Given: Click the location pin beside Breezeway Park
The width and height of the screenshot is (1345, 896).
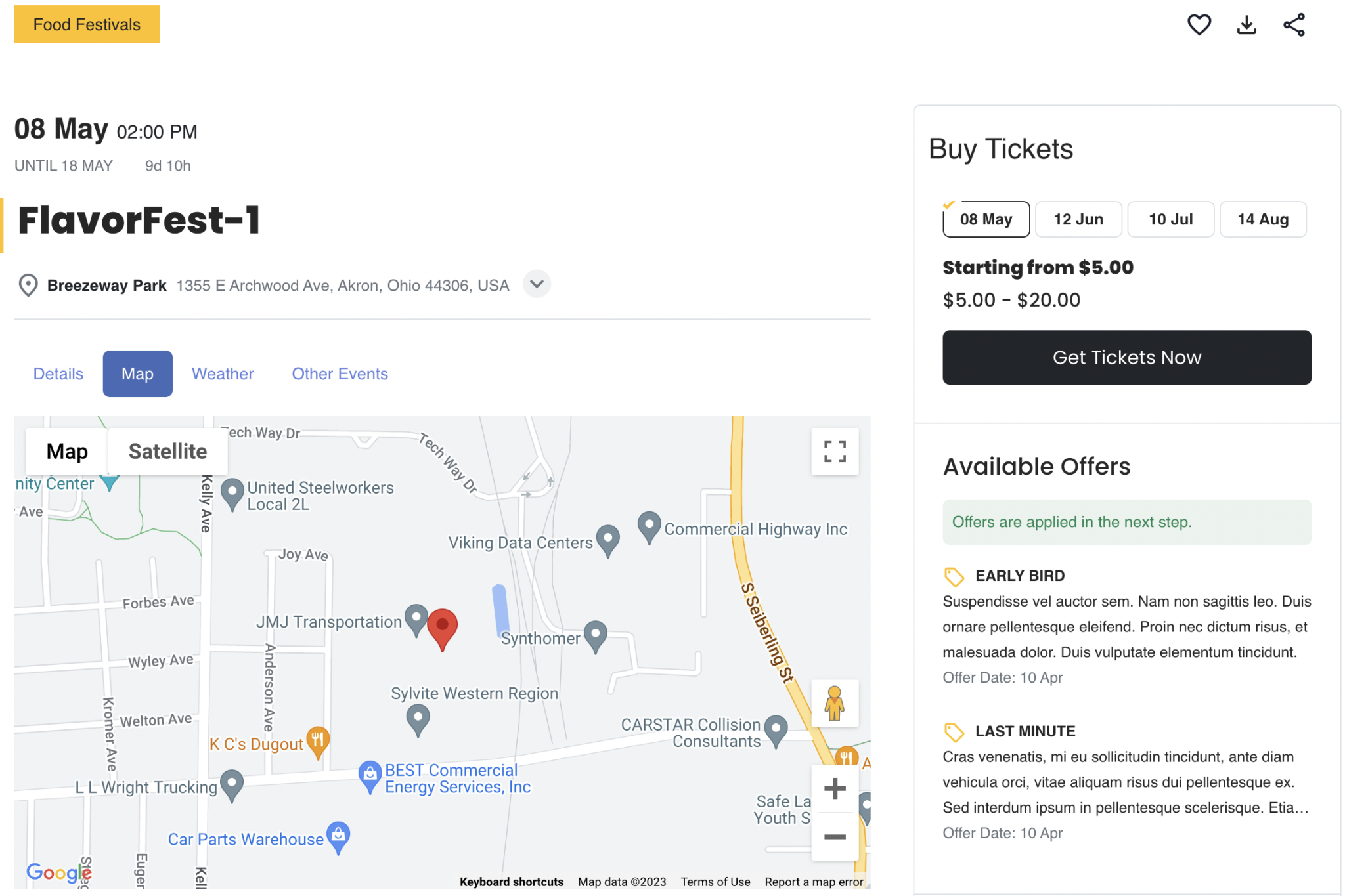Looking at the screenshot, I should coord(28,285).
